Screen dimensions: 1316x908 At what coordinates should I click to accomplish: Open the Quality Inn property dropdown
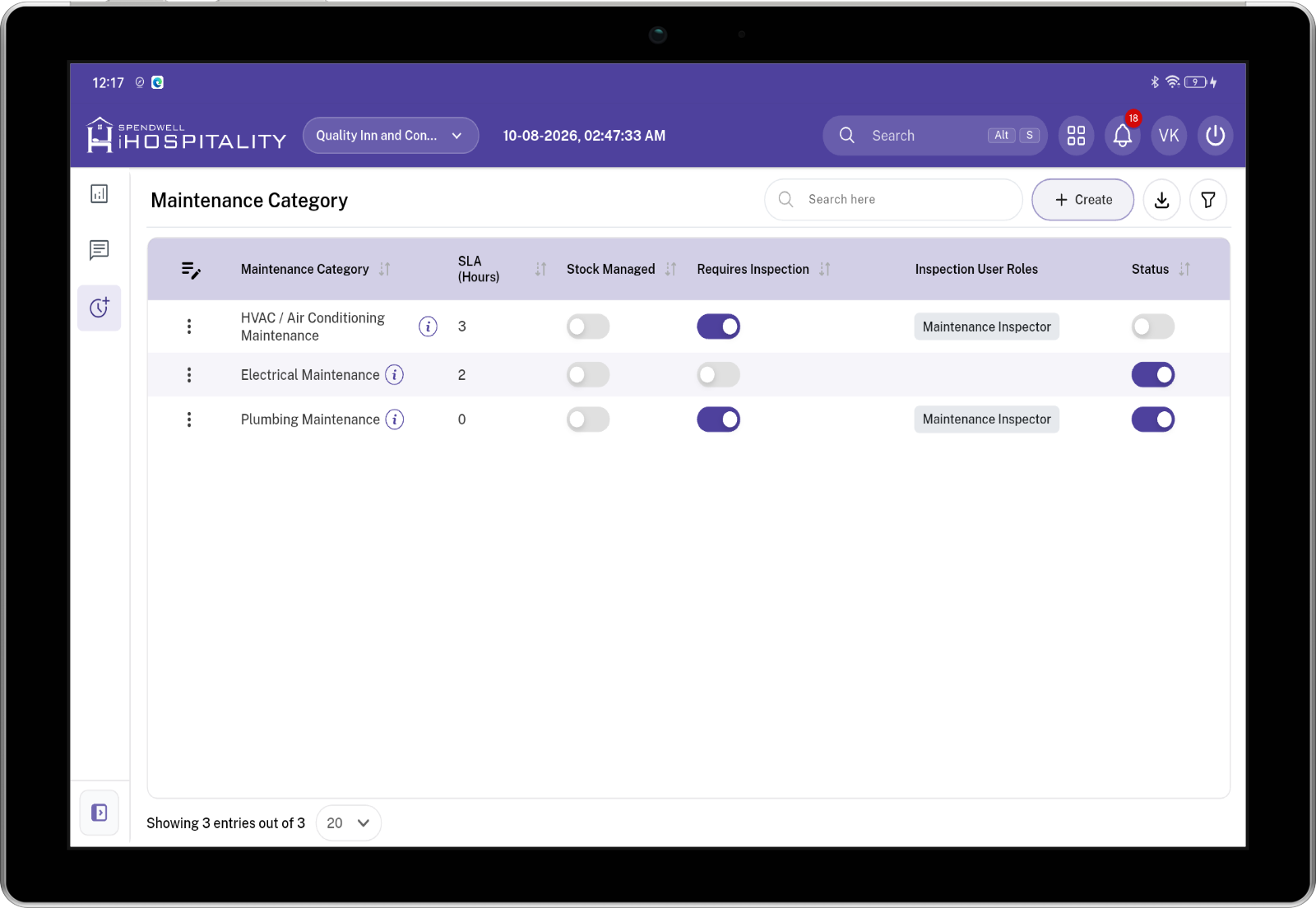391,136
